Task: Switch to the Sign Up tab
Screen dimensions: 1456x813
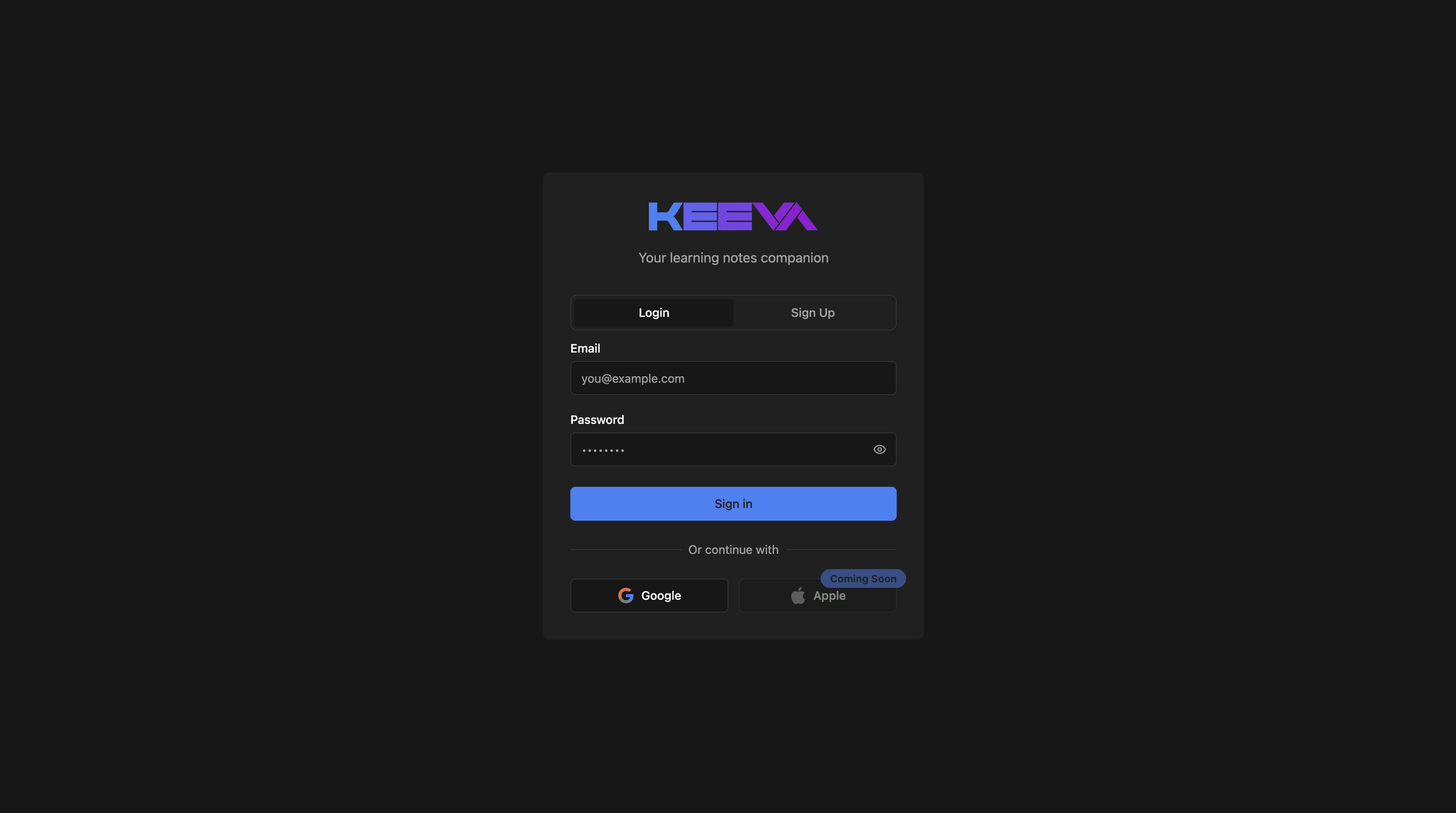Action: pos(813,313)
